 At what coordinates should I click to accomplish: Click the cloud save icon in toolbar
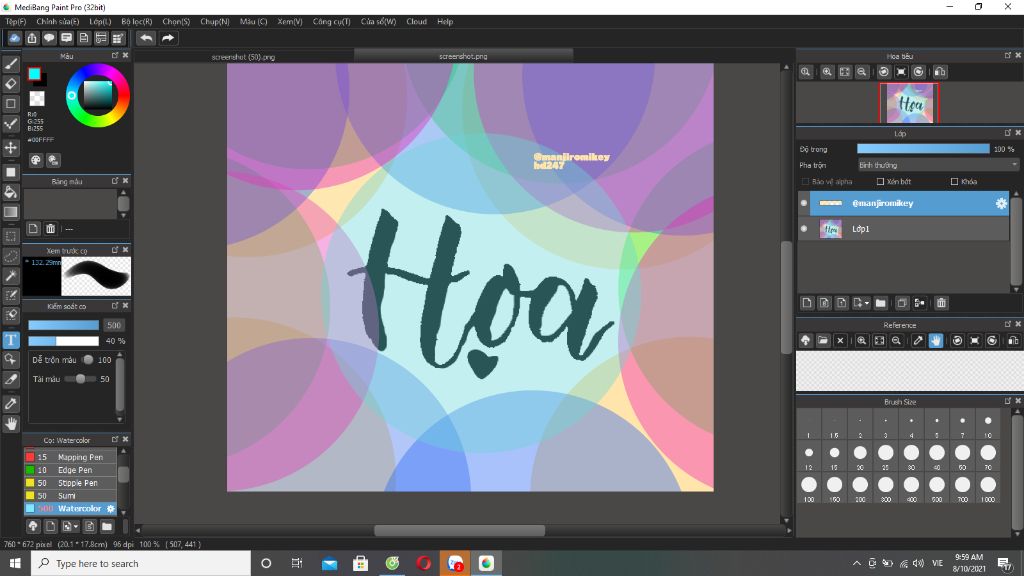point(14,38)
